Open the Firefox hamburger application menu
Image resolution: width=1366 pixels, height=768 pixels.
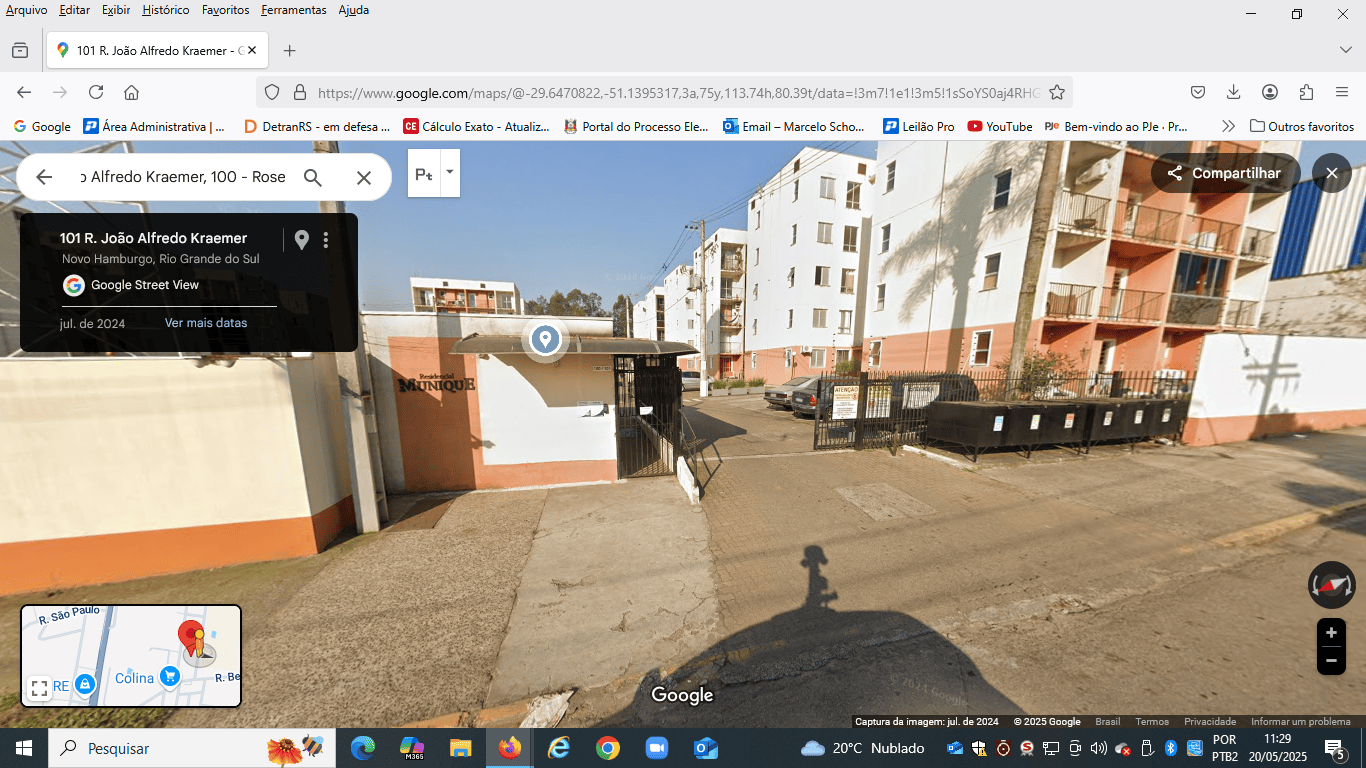(x=1342, y=92)
